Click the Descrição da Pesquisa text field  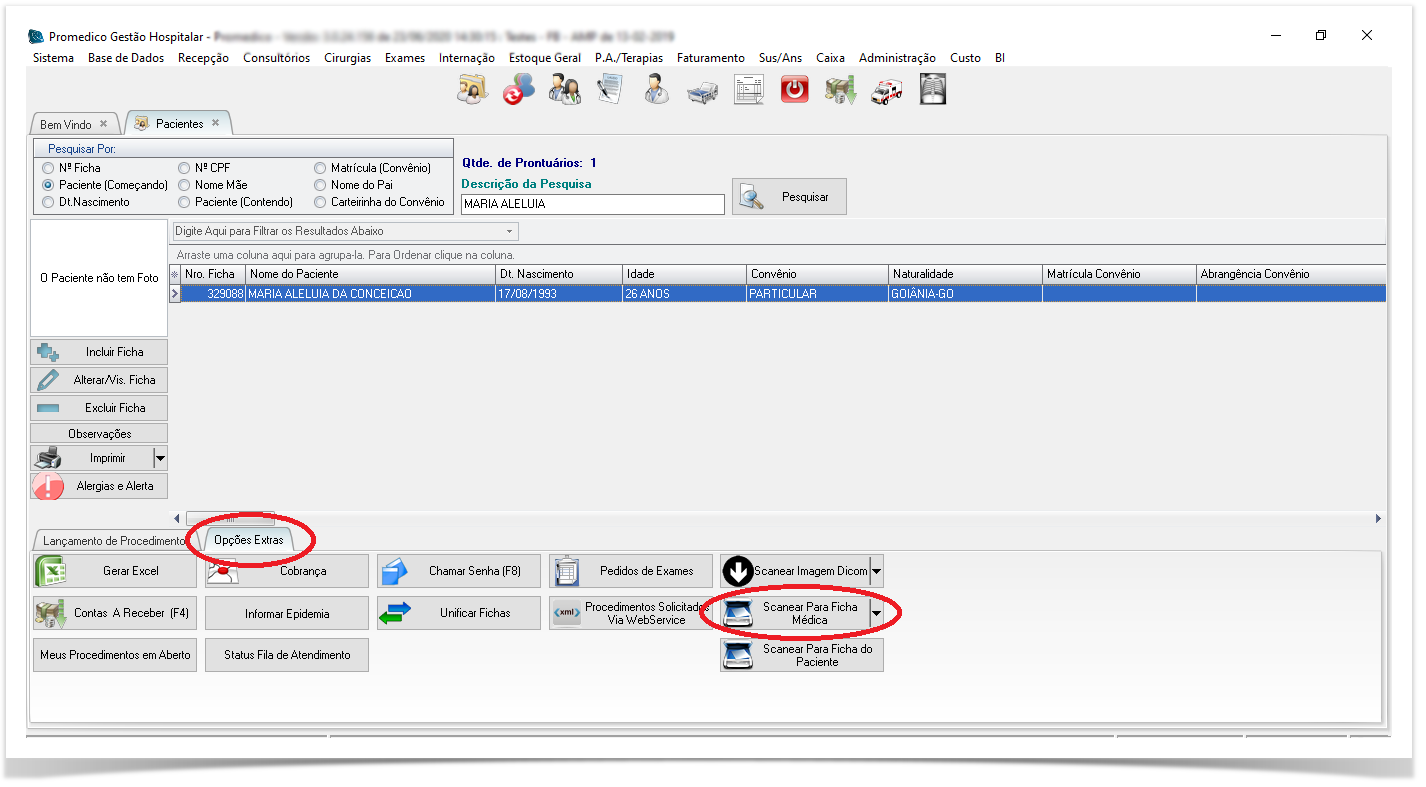tap(592, 204)
